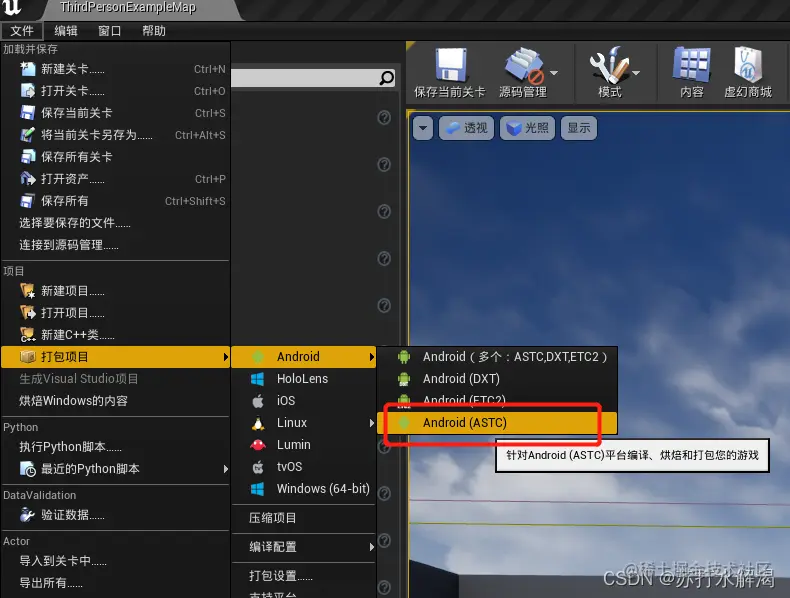Open the Marketplace (虚幻商城) icon
790x598 pixels.
point(748,64)
